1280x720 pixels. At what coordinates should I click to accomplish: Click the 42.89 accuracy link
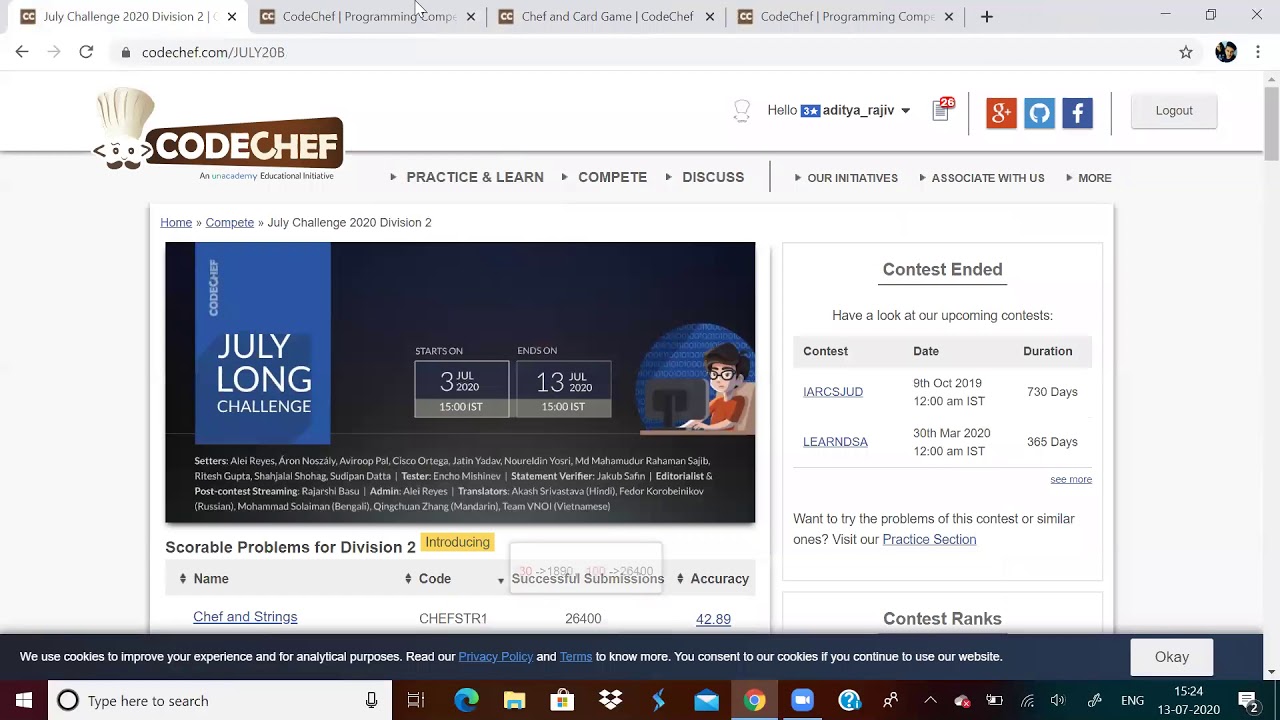click(713, 619)
